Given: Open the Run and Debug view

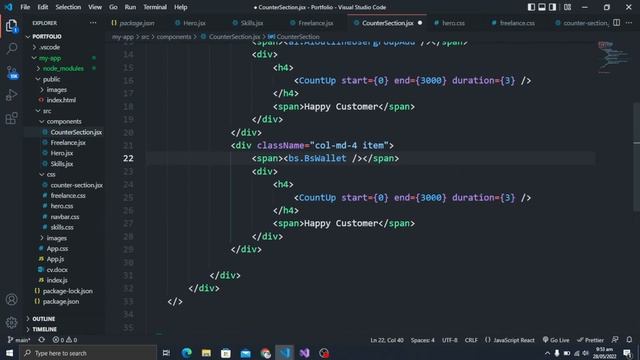Looking at the screenshot, I should pos(11,95).
